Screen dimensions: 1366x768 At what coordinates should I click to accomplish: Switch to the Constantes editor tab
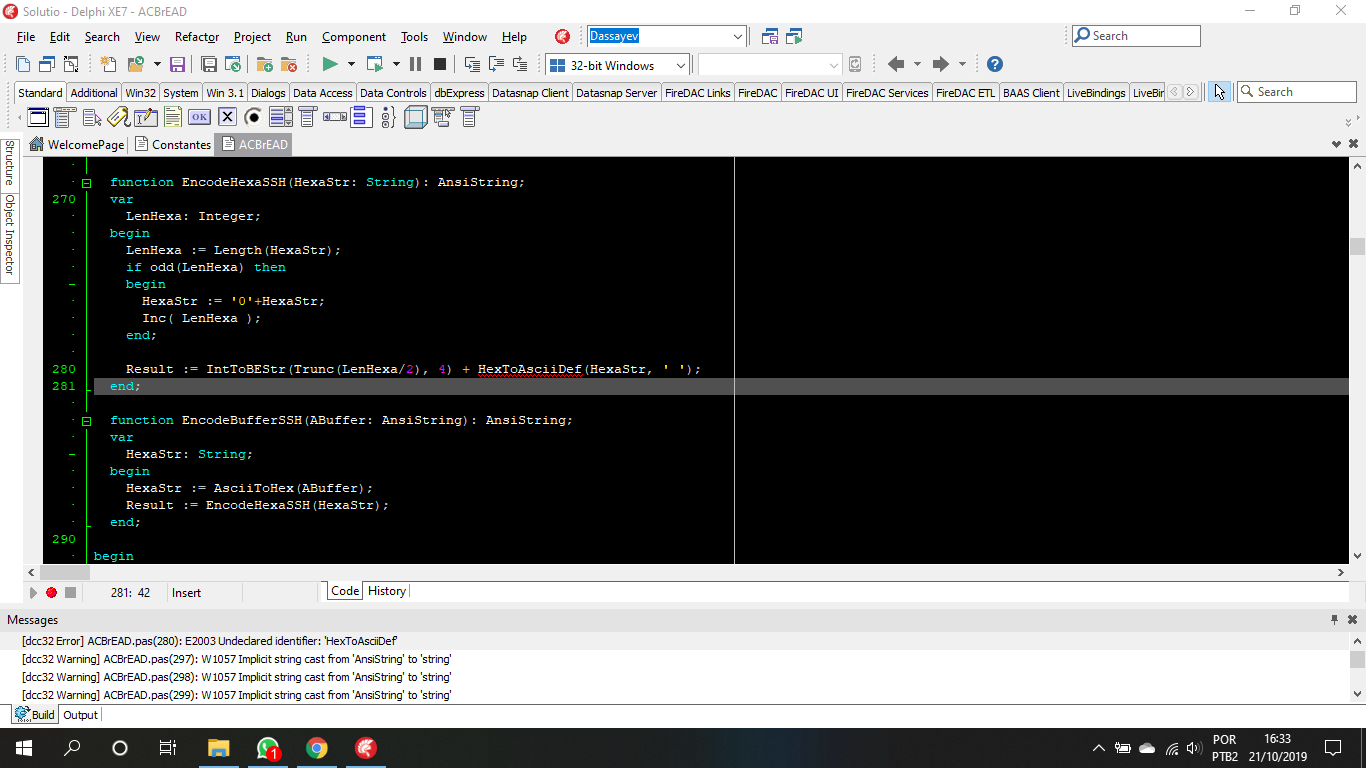pos(172,145)
